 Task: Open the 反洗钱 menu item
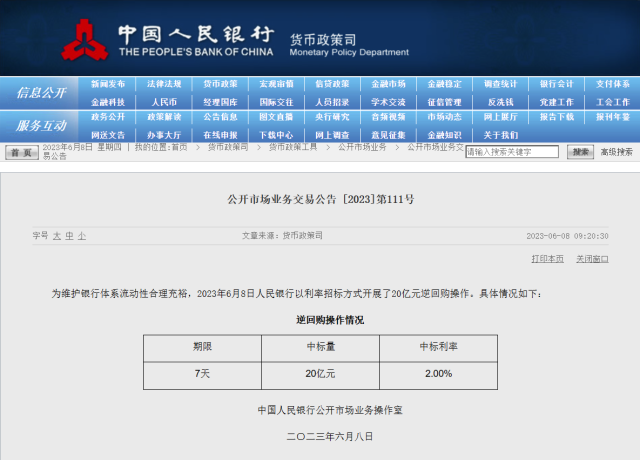pos(500,102)
